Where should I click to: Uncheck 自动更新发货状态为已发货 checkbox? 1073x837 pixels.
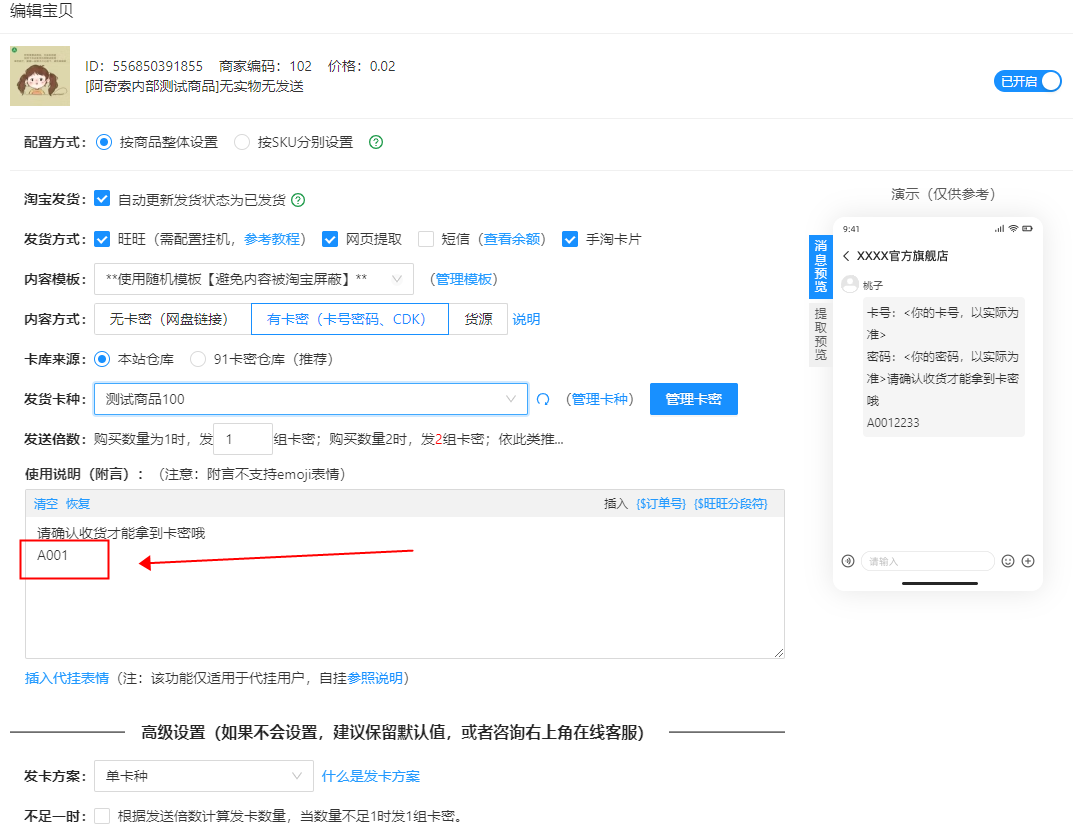click(x=102, y=199)
